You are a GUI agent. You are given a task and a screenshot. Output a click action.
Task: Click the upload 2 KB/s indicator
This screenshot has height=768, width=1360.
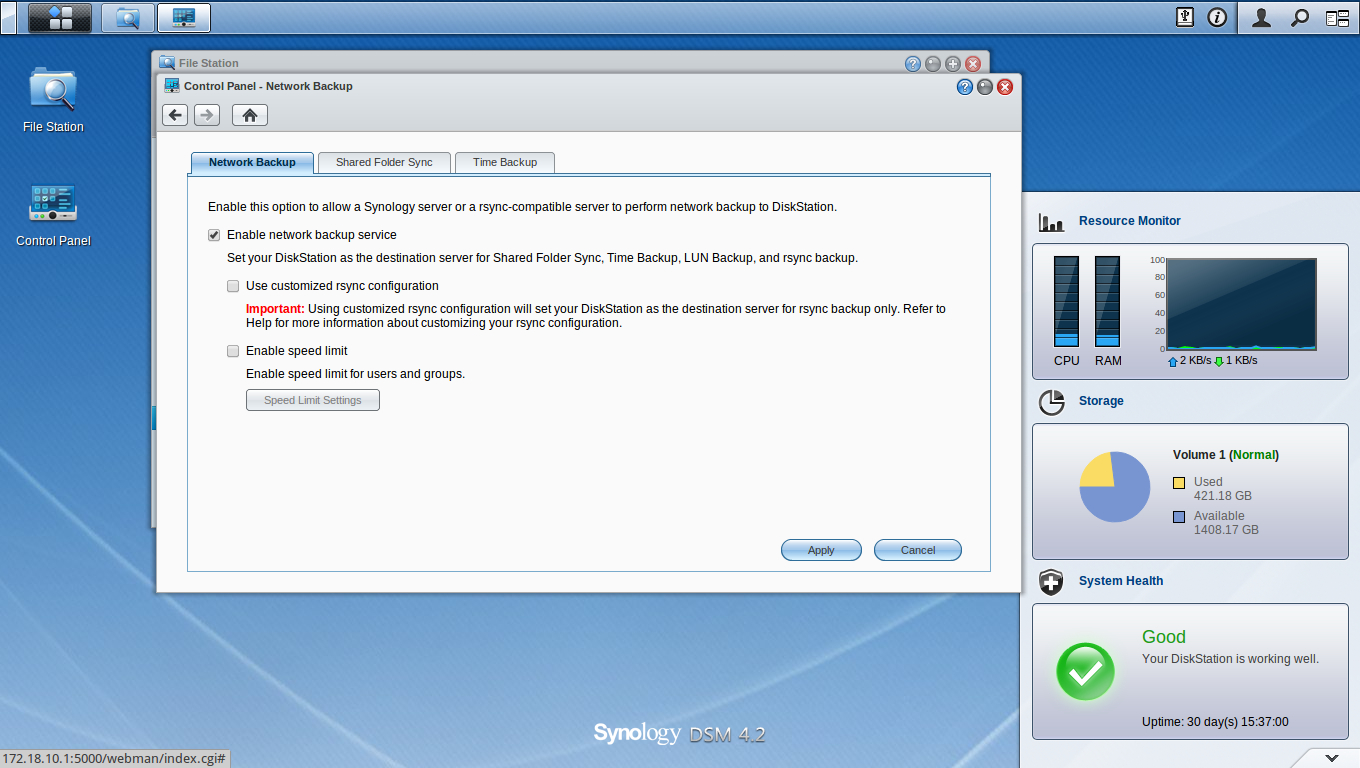click(x=1189, y=361)
